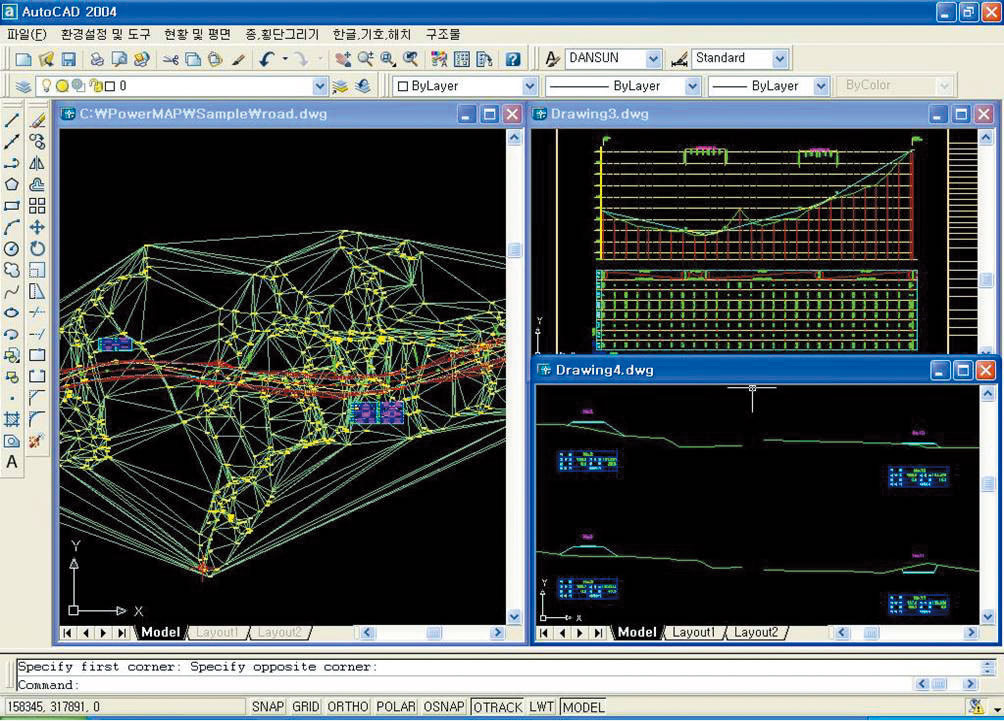Viewport: 1004px width, 721px height.
Task: Toggle ORTHO mode on the status bar
Action: point(347,707)
